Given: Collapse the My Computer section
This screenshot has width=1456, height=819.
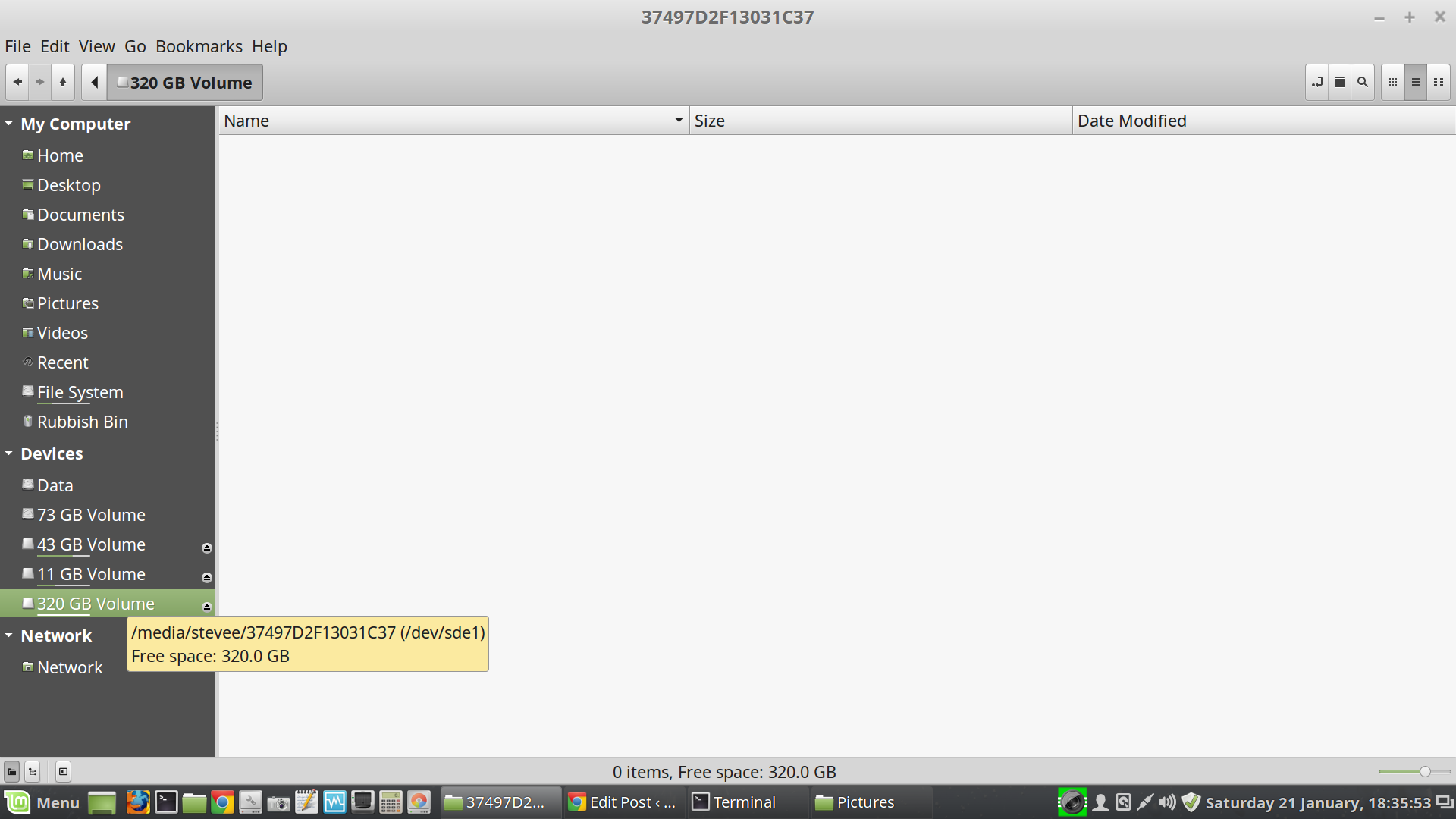Looking at the screenshot, I should [9, 123].
